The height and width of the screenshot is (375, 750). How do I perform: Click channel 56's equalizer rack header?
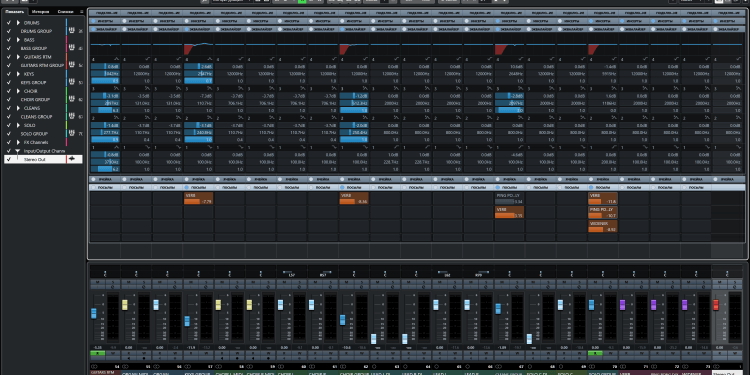tap(167, 29)
